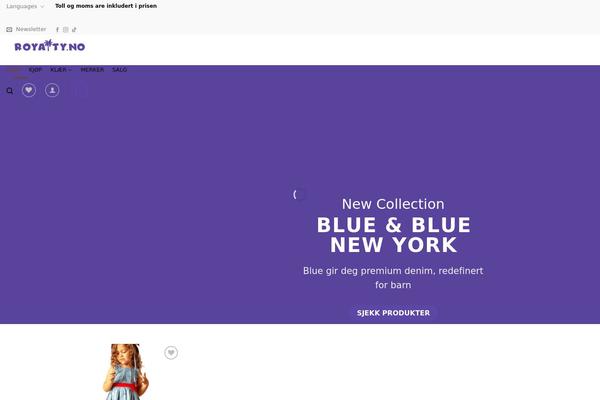
Task: Open the Facebook social icon
Action: point(57,29)
